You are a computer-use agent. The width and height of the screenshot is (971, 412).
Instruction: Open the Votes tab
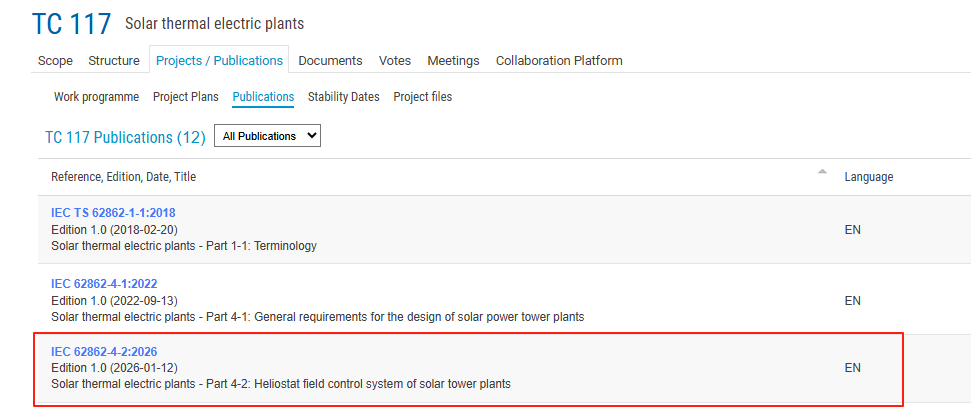pyautogui.click(x=395, y=60)
